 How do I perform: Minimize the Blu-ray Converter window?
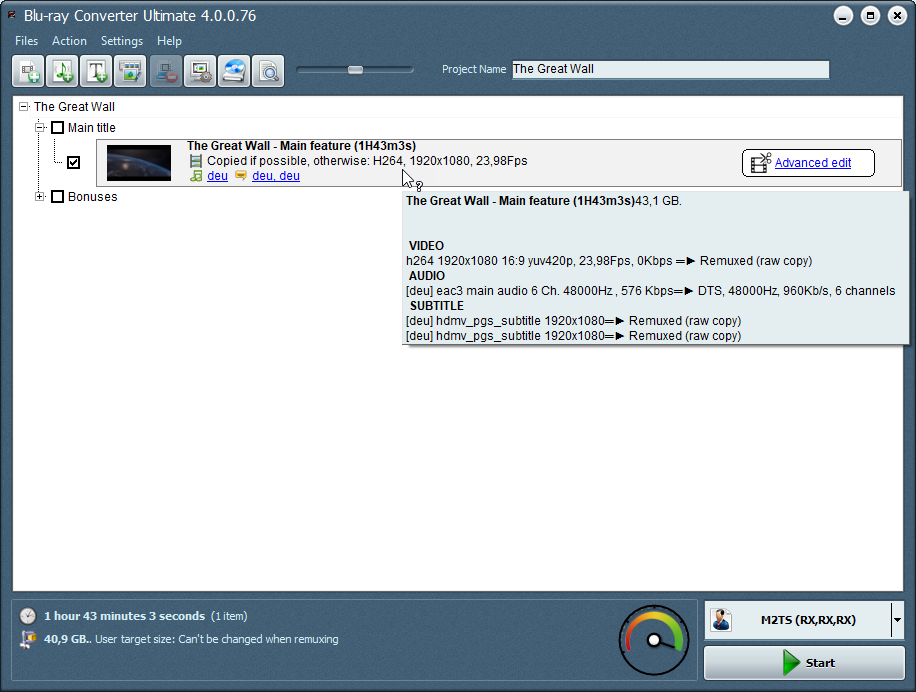(843, 16)
